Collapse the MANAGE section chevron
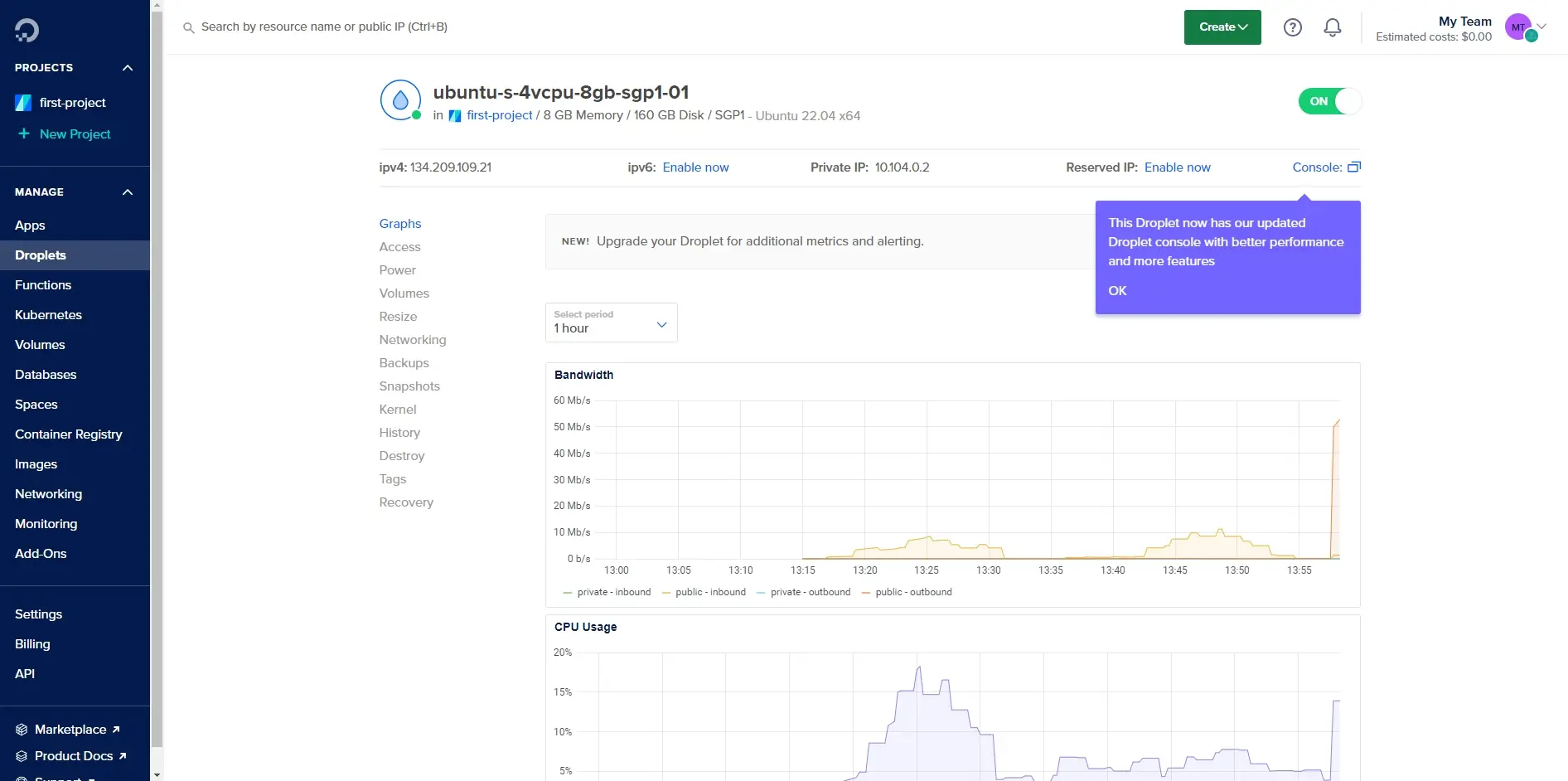Screen dimensions: 1568x781 click(x=128, y=192)
